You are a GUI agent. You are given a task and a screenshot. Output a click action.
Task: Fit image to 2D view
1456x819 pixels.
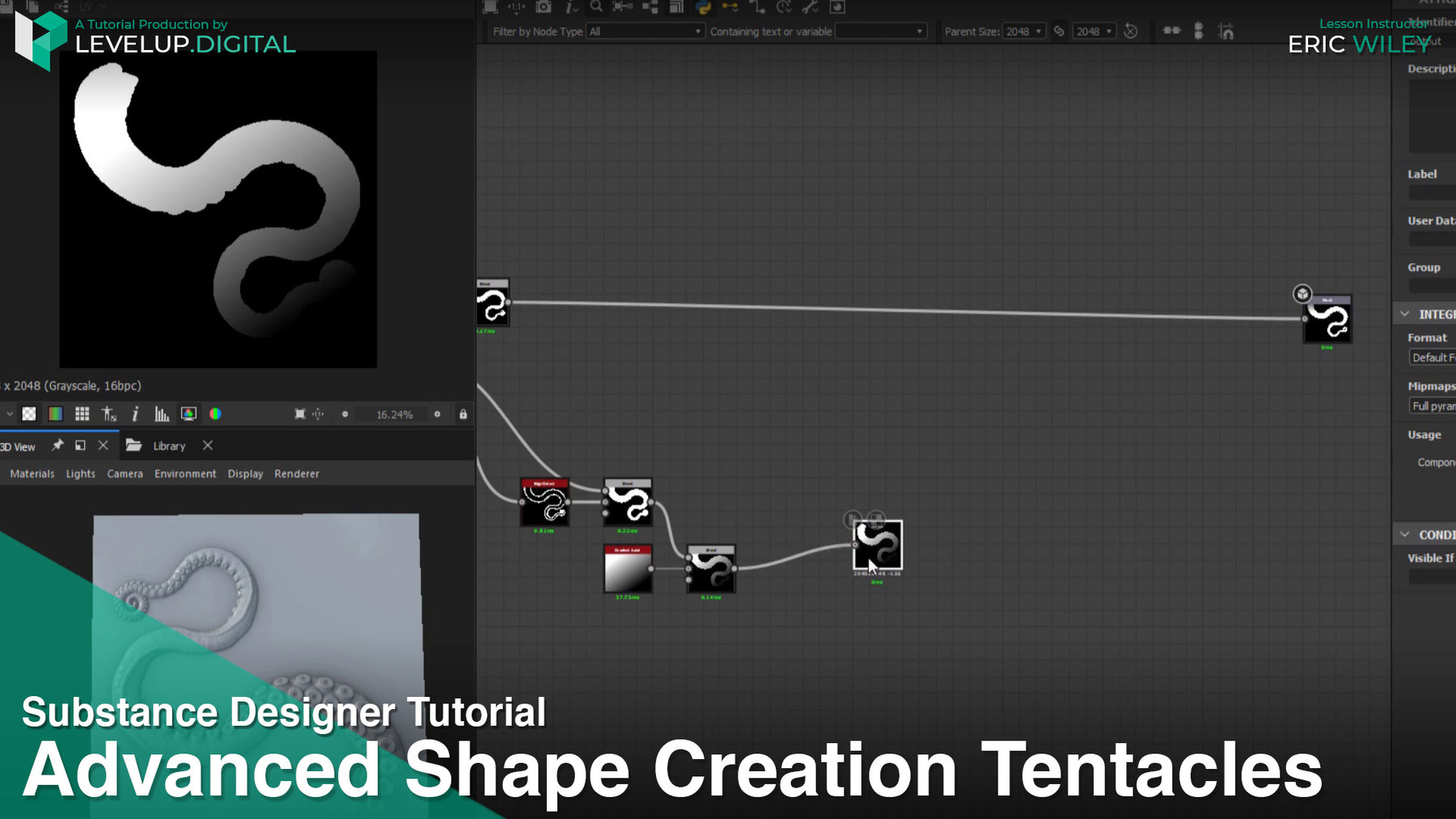coord(299,414)
